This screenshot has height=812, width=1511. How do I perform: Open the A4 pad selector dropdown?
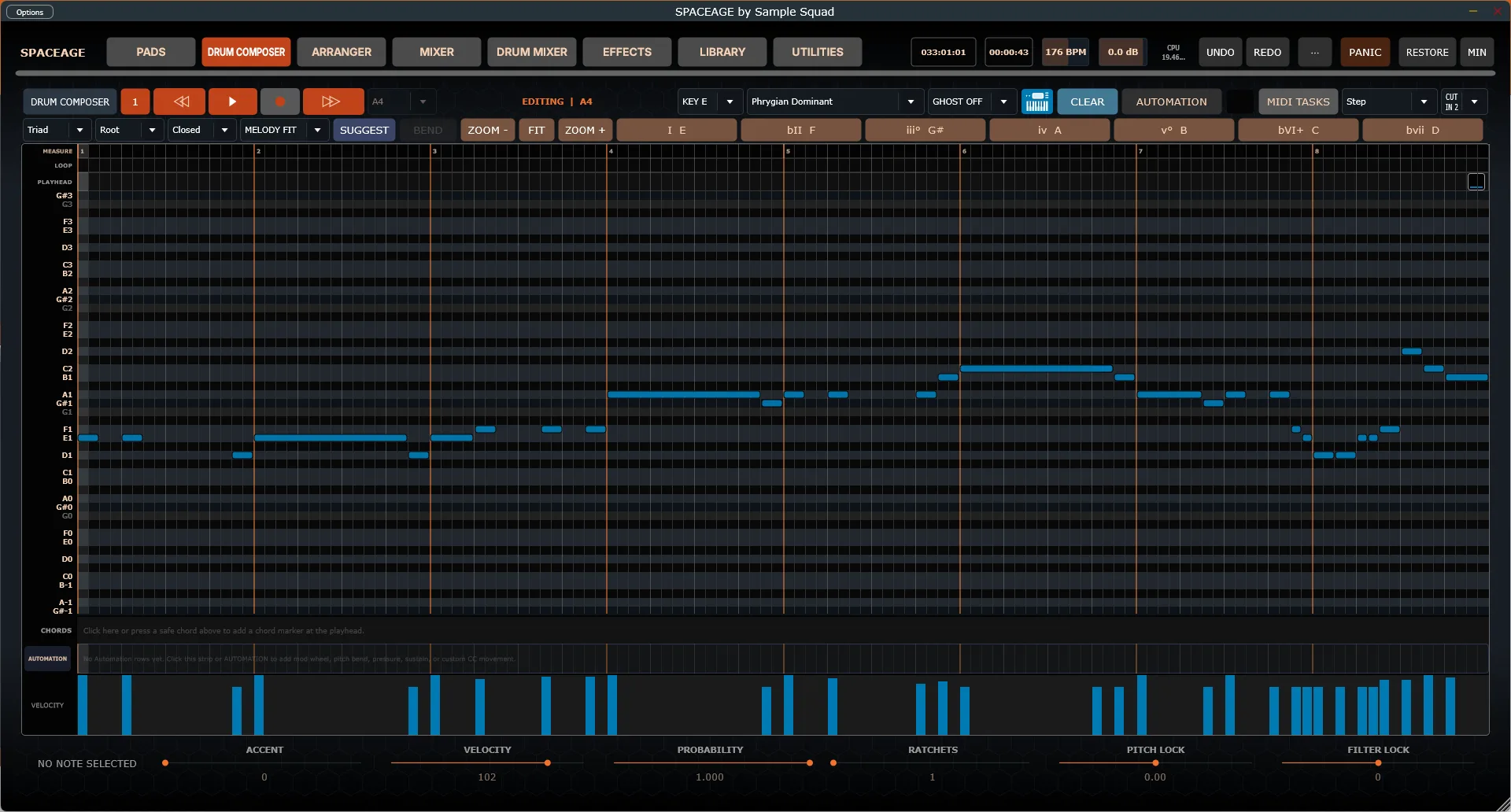coord(401,101)
